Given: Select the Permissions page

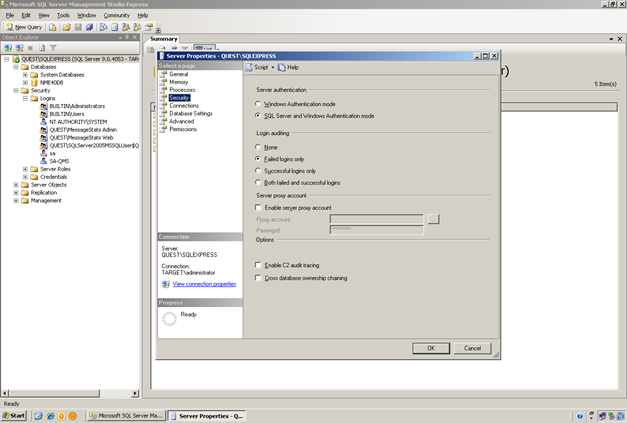Looking at the screenshot, I should [x=183, y=129].
